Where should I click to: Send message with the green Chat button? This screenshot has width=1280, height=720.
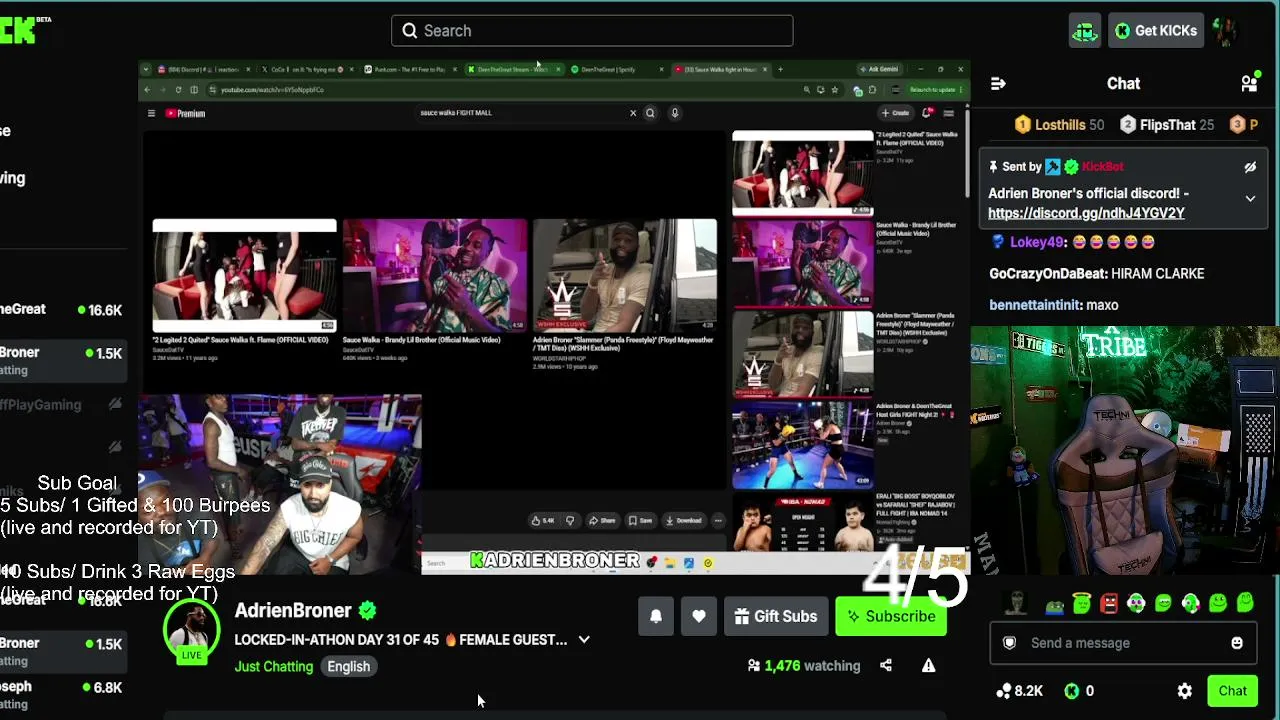click(1232, 691)
